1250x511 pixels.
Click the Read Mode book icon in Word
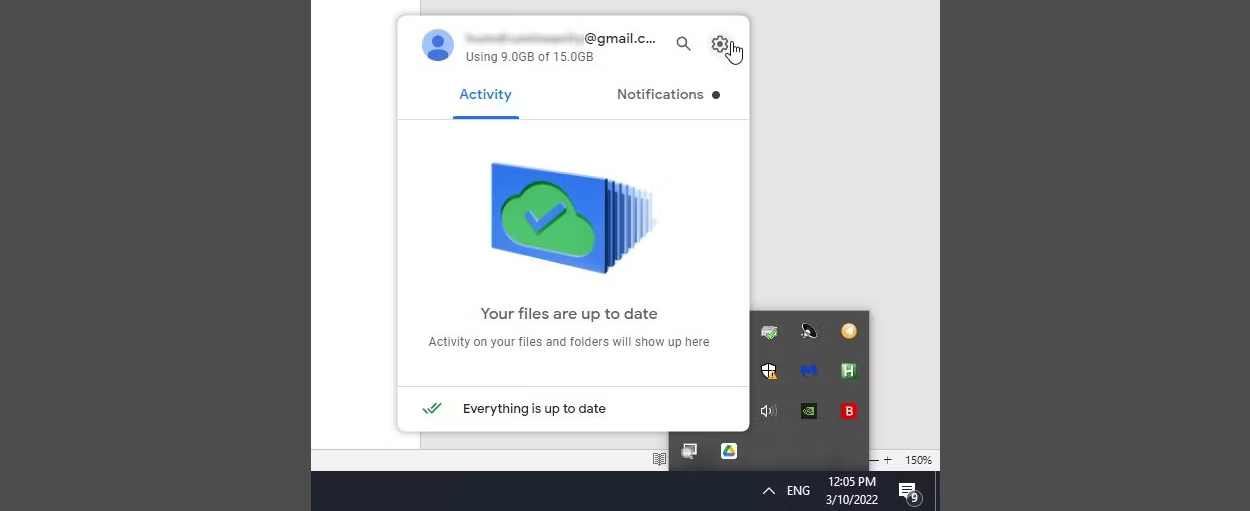tap(659, 460)
